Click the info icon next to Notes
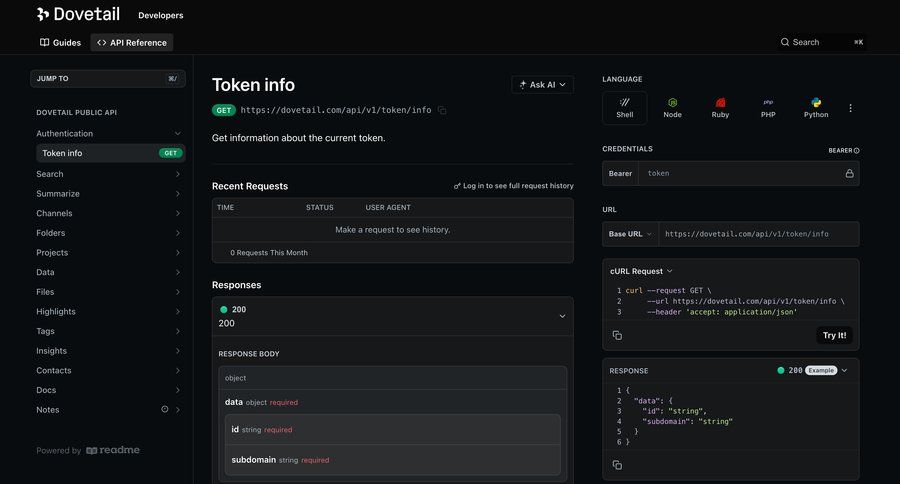Viewport: 900px width, 484px height. click(165, 409)
